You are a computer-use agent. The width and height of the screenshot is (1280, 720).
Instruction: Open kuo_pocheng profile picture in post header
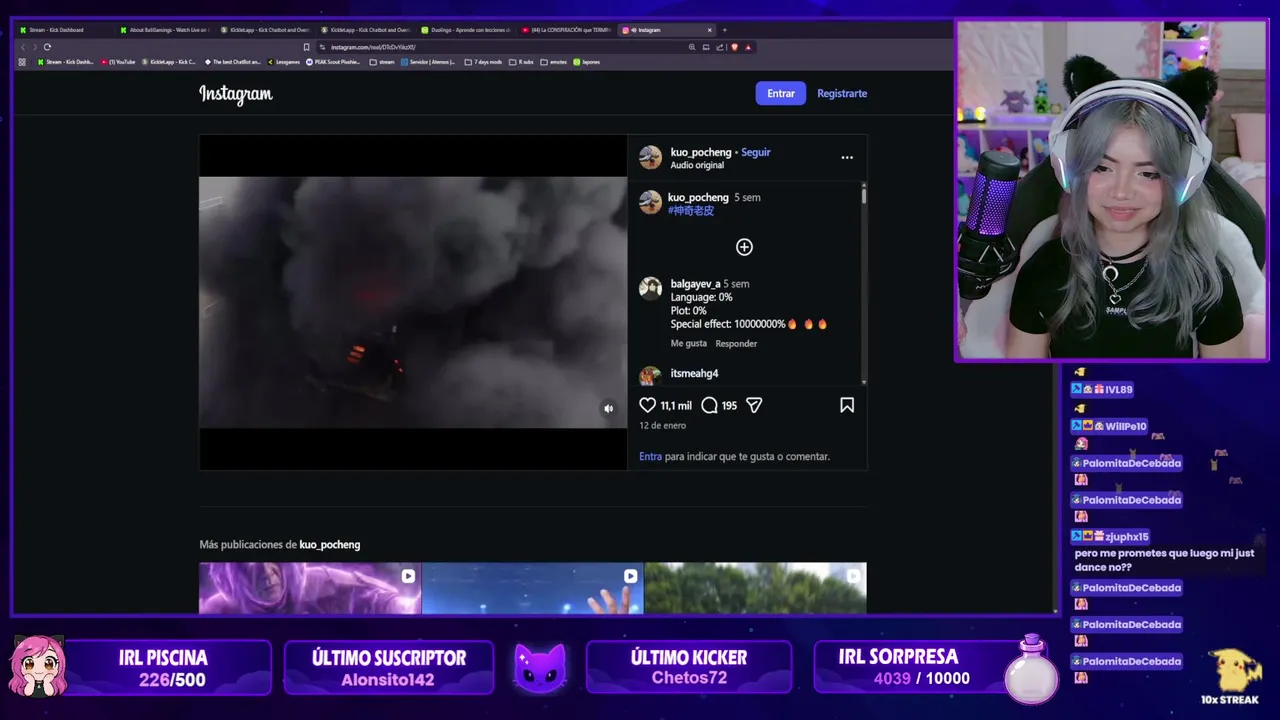(650, 157)
